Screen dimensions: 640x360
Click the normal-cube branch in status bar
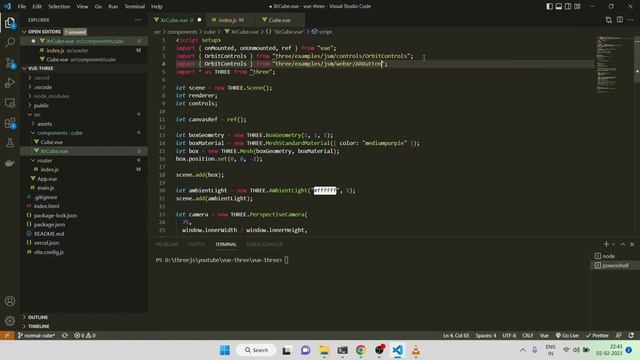tap(37, 336)
